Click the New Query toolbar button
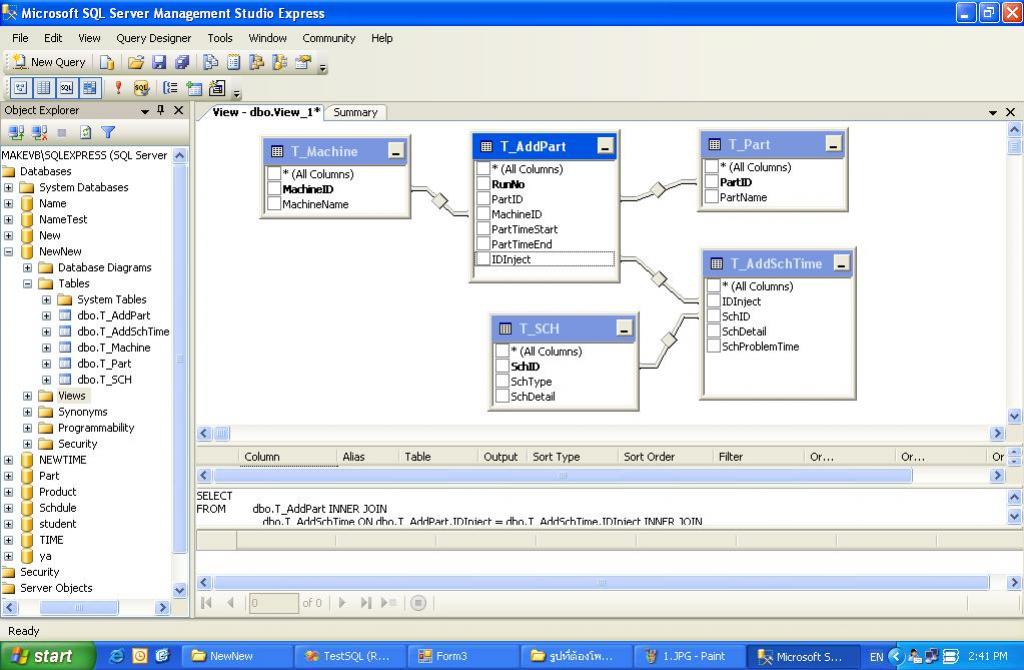Screen dimensions: 1024x670 click(50, 62)
